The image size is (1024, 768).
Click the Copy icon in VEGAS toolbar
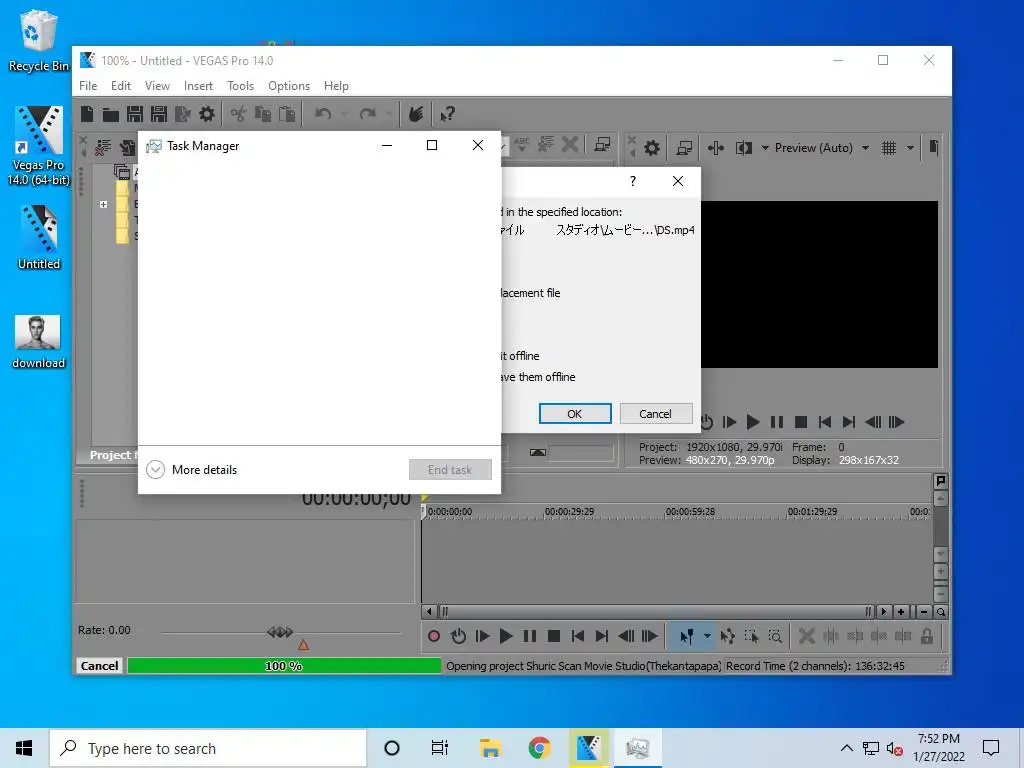[x=263, y=114]
